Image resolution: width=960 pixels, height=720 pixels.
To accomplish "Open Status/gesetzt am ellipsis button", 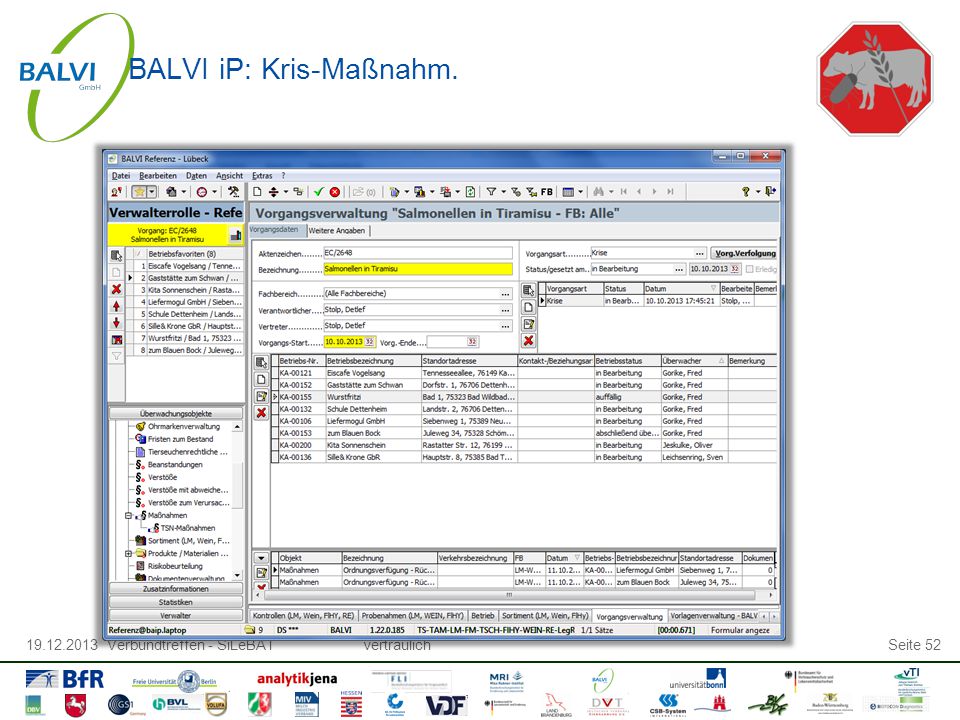I will point(679,269).
